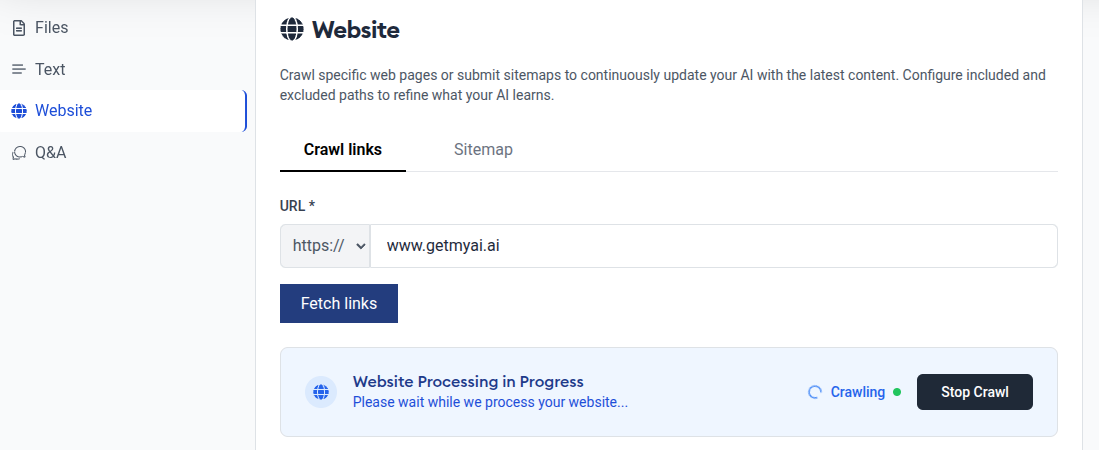Click the round globe icon in progress banner
1099x450 pixels.
321,392
